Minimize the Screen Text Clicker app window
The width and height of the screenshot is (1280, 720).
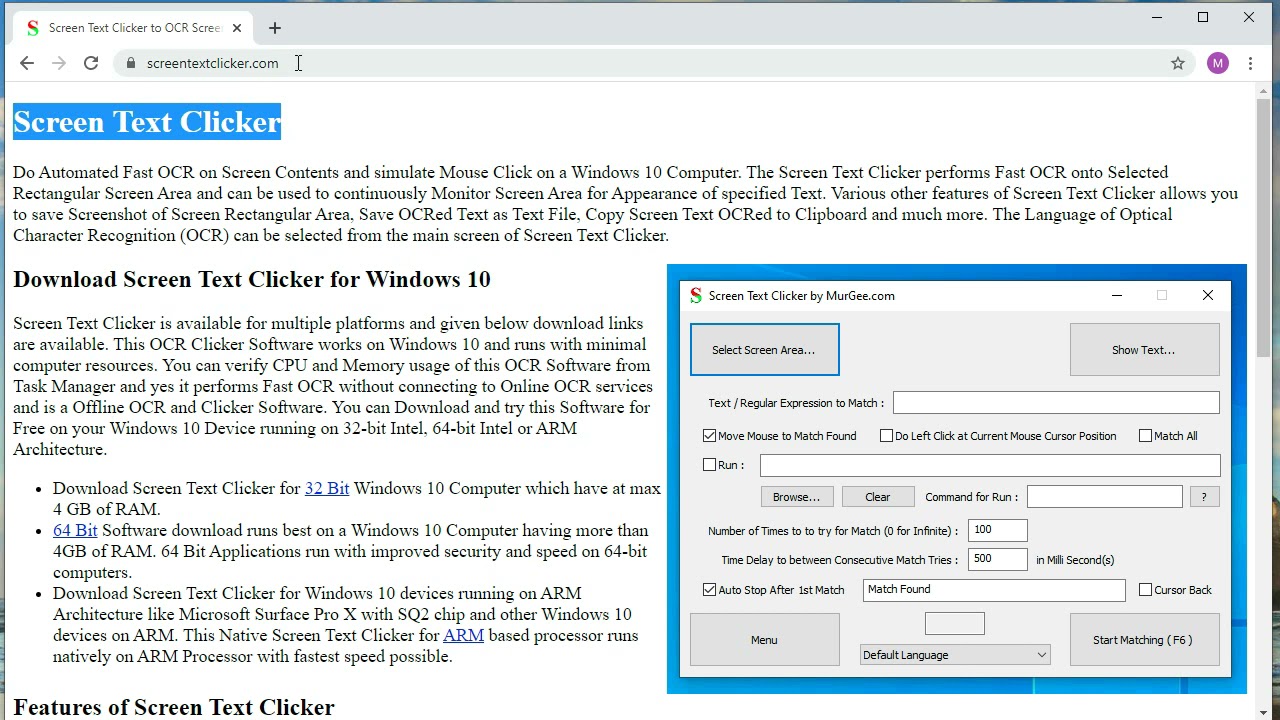coord(1117,295)
